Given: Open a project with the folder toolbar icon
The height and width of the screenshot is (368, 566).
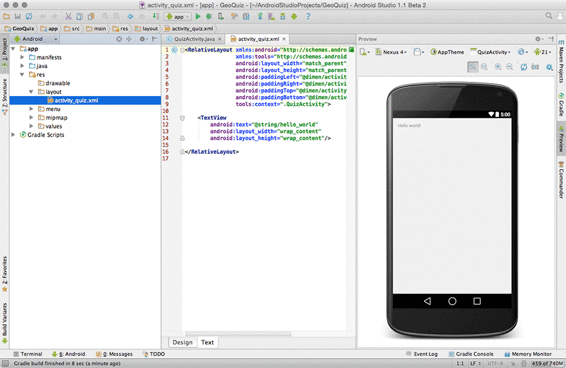Looking at the screenshot, I should [6, 16].
